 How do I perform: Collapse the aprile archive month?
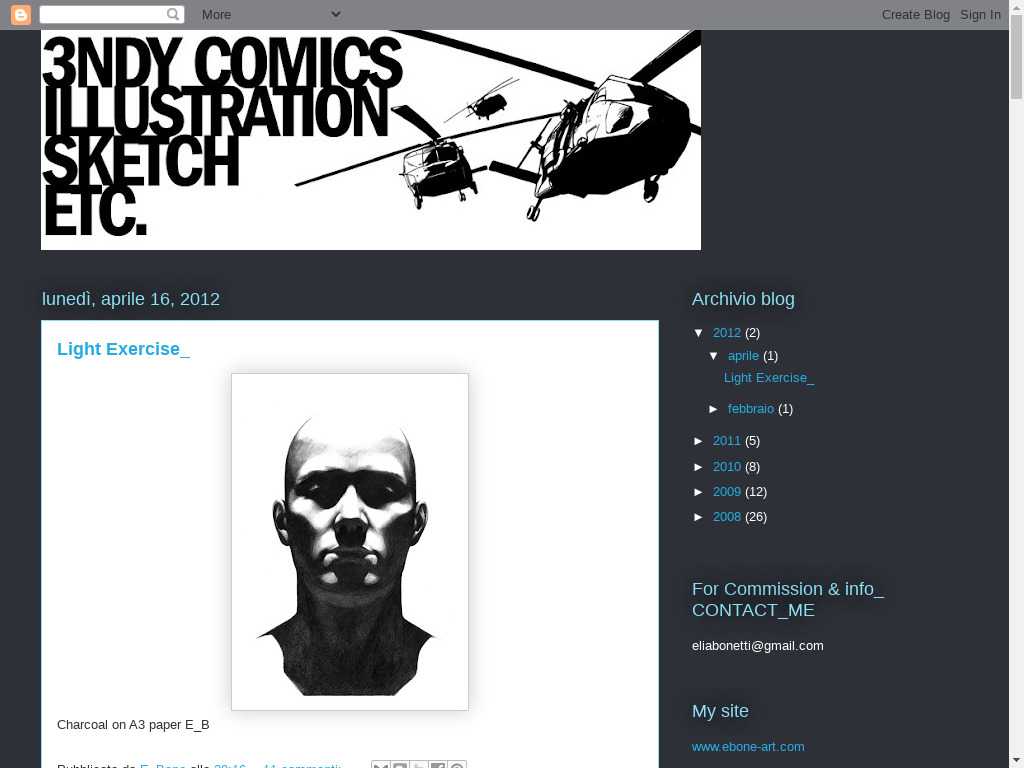pyautogui.click(x=714, y=356)
